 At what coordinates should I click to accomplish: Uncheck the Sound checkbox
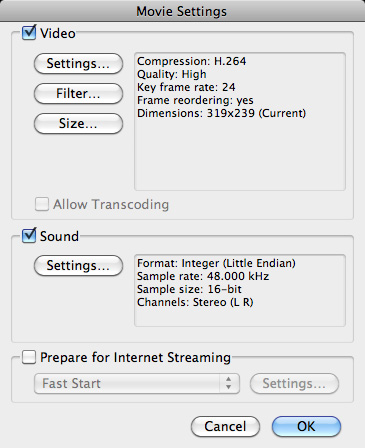[x=29, y=236]
